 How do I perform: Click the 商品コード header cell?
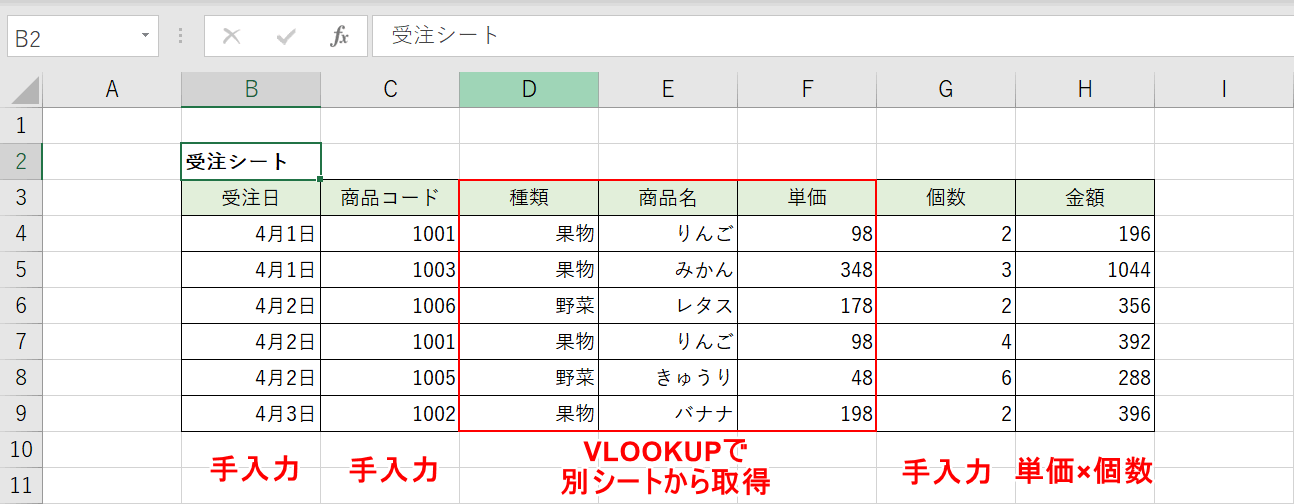click(390, 198)
